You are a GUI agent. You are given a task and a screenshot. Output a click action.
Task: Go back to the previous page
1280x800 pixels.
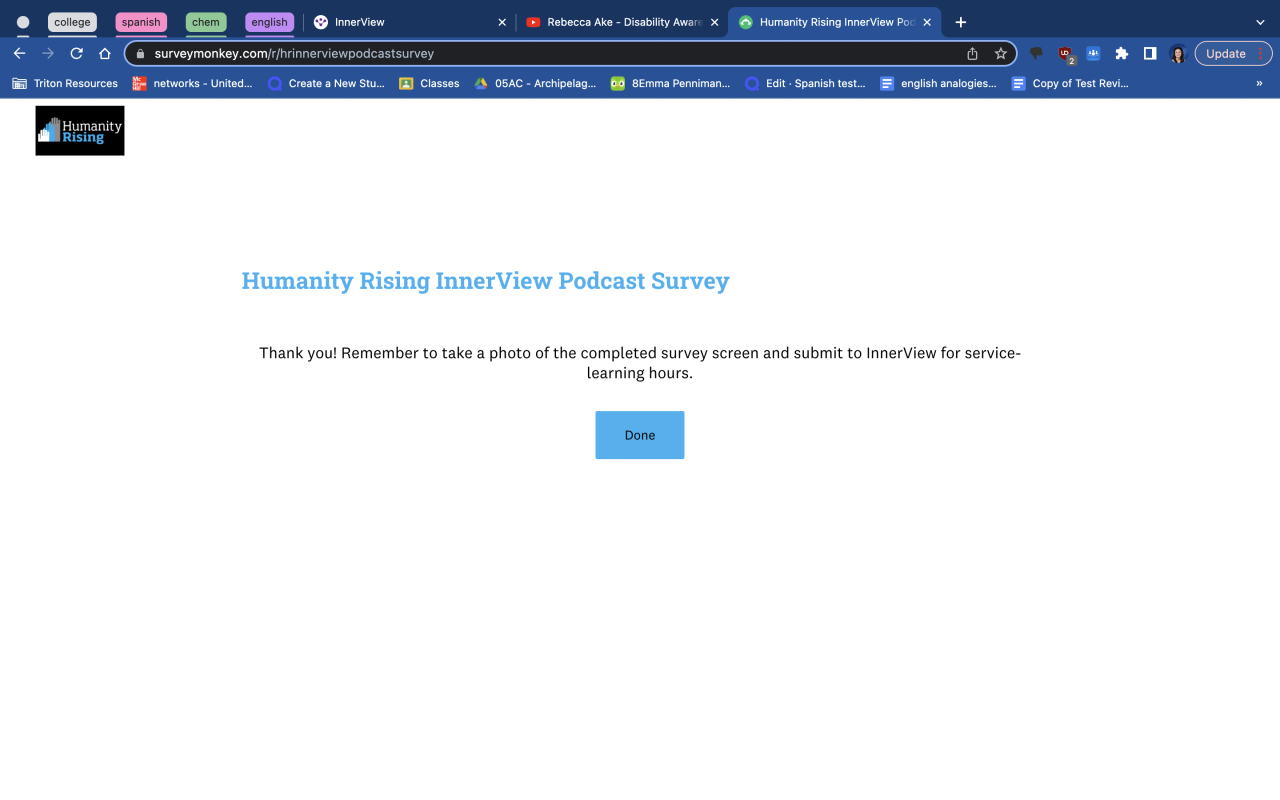pos(19,54)
